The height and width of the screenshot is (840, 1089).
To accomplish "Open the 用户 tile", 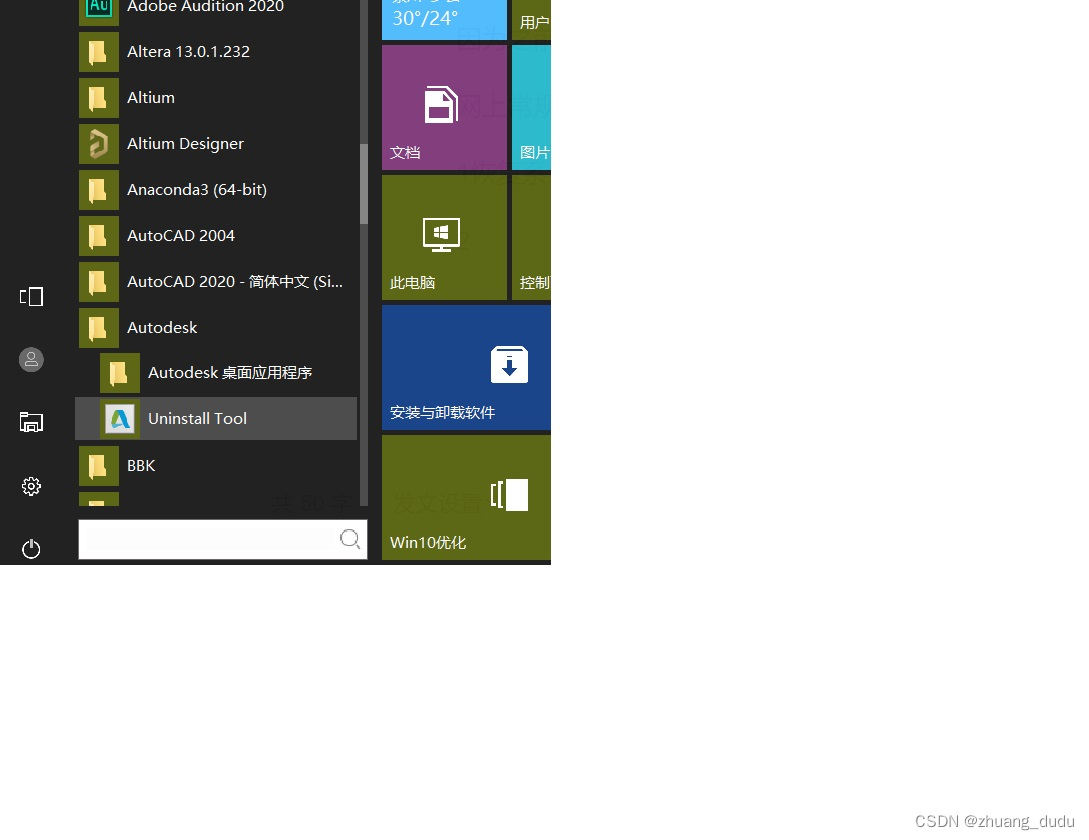I will (531, 19).
